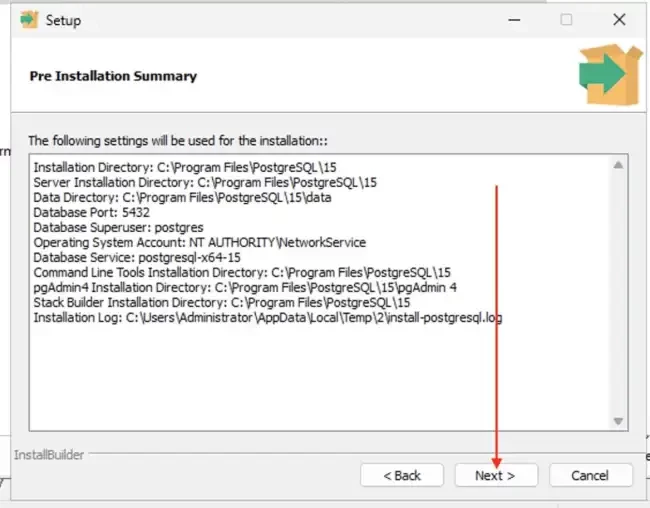Select the 'Database Port: 5432' line
Viewport: 650px width, 508px height.
pyautogui.click(x=92, y=212)
